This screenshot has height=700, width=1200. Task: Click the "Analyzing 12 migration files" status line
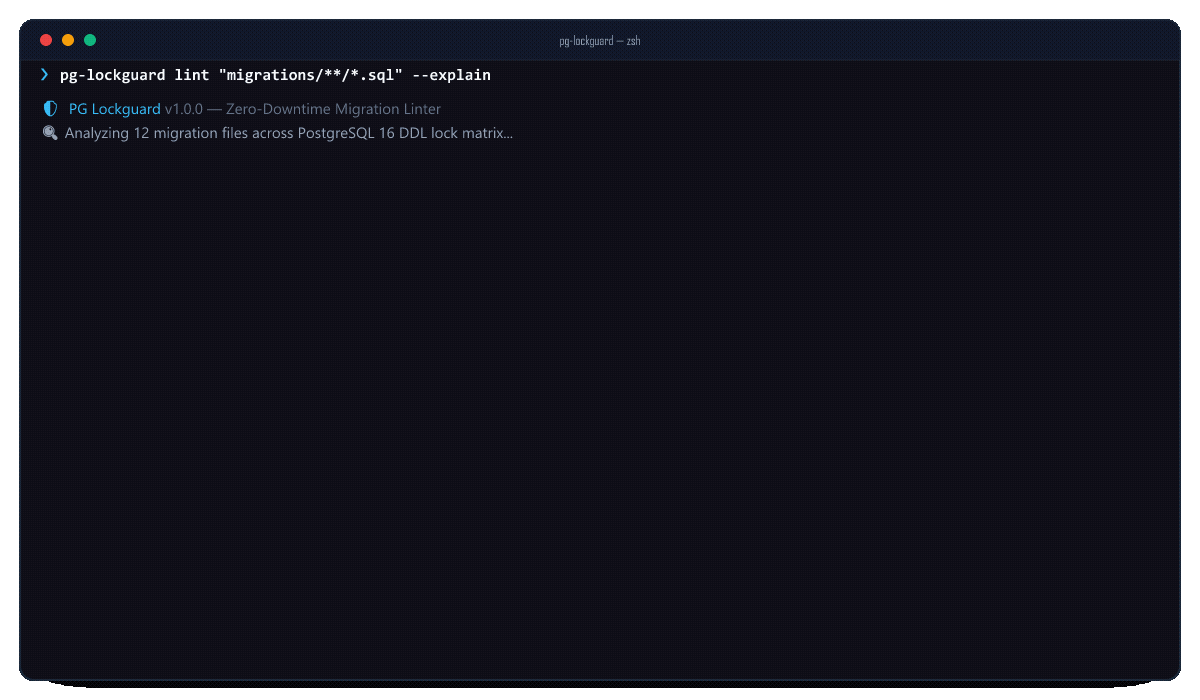click(x=289, y=133)
